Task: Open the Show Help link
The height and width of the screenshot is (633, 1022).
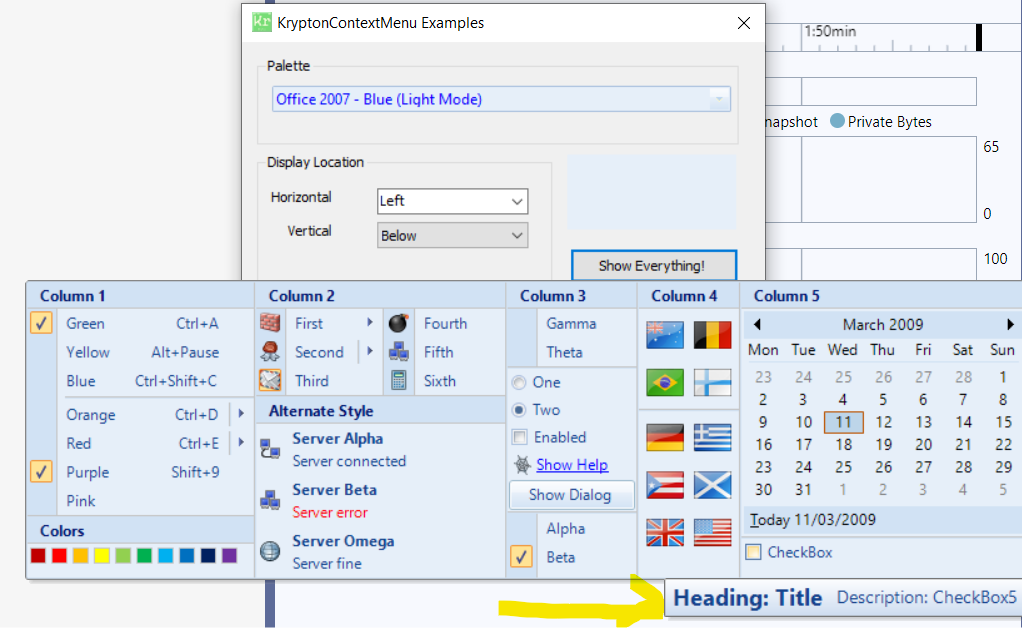Action: pos(572,465)
